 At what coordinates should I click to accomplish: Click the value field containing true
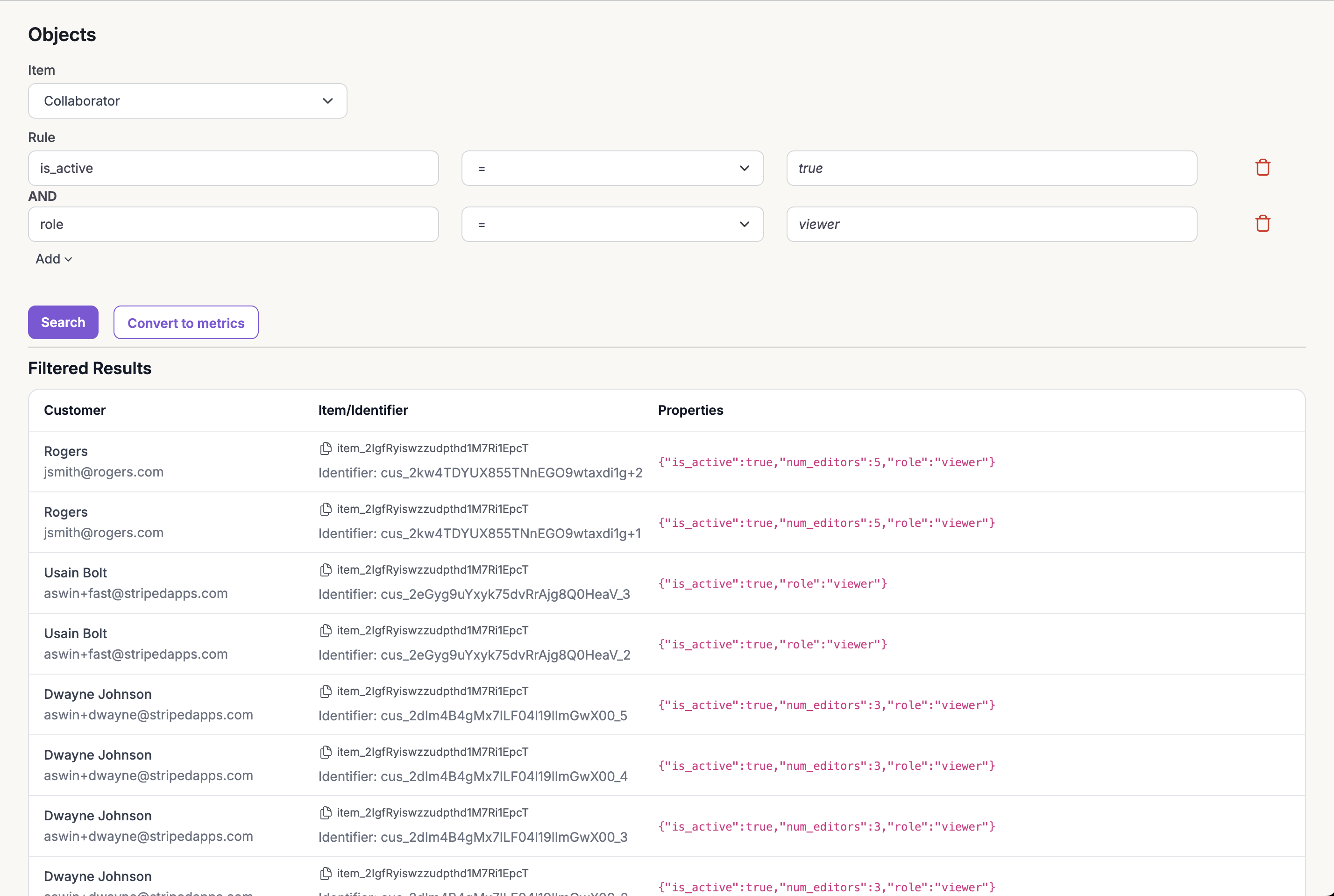click(991, 168)
